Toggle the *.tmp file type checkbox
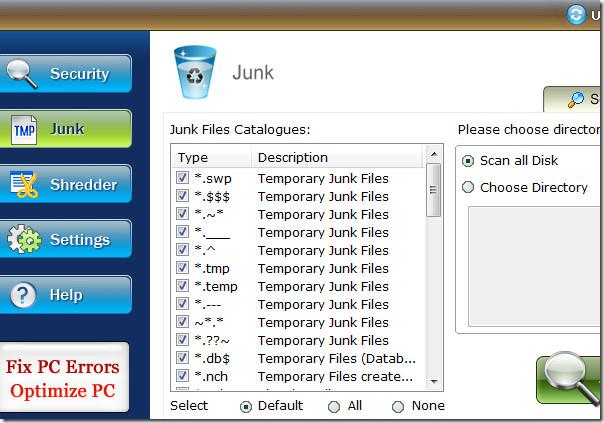The width and height of the screenshot is (604, 423). pyautogui.click(x=182, y=268)
